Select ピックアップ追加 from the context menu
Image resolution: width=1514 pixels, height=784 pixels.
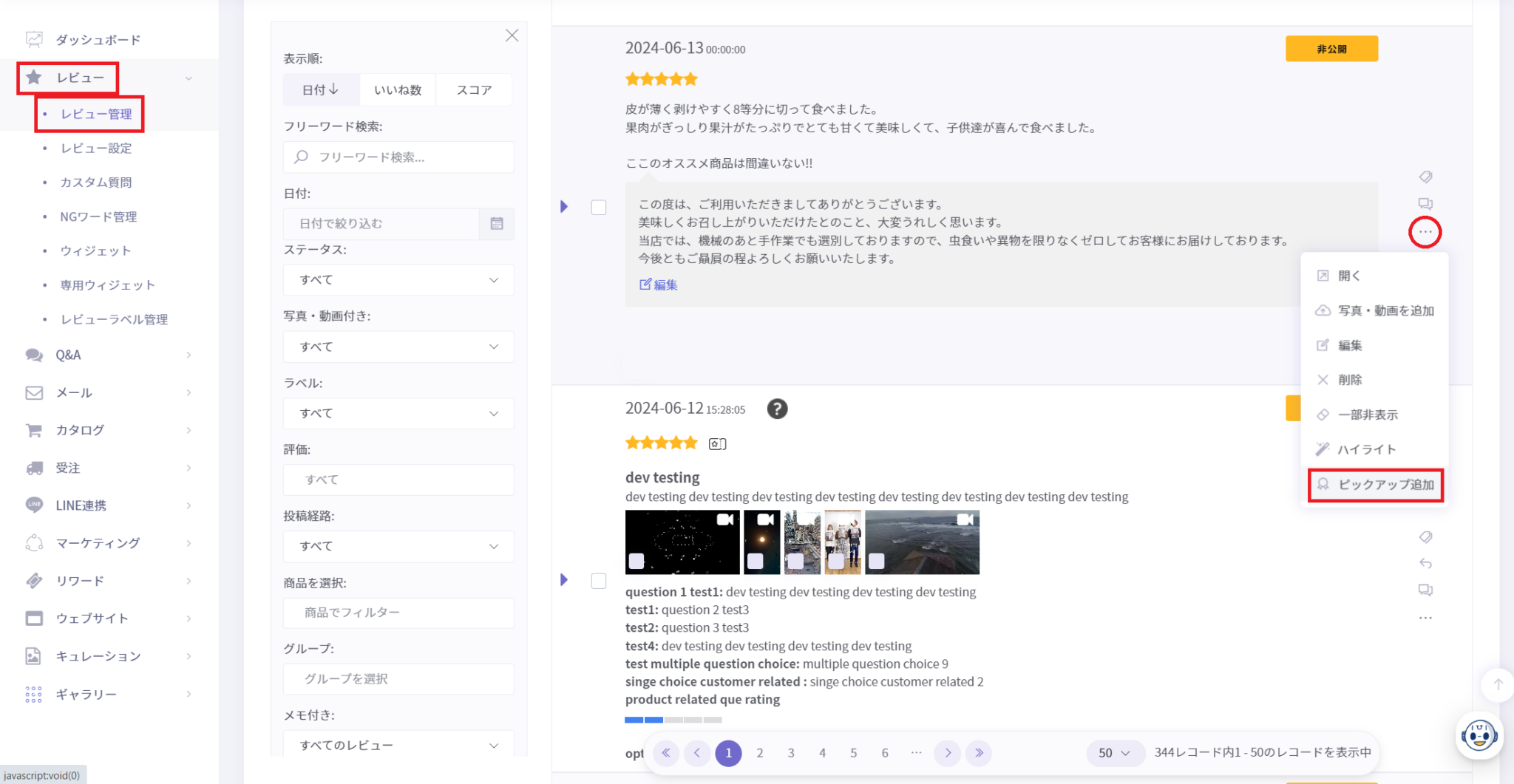point(1375,485)
